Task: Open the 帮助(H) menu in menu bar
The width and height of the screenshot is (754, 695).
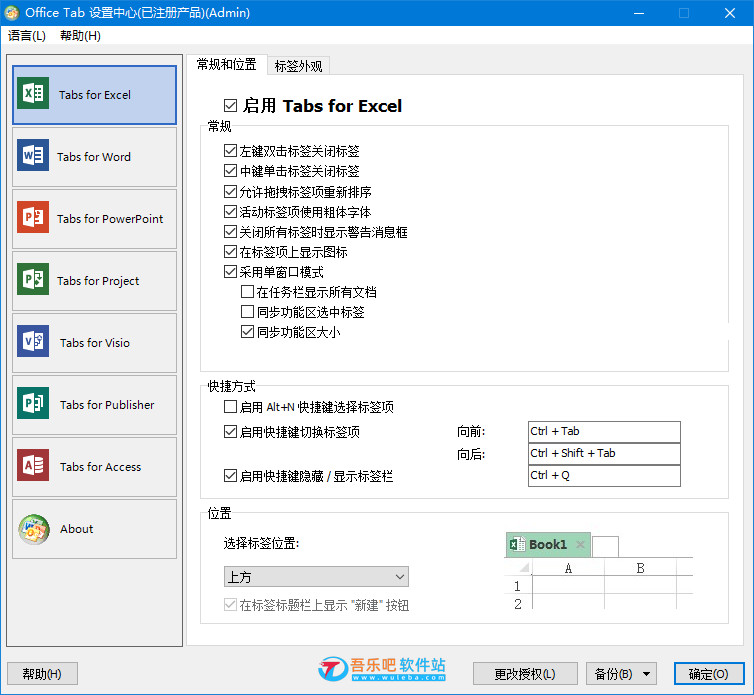Action: click(x=80, y=36)
